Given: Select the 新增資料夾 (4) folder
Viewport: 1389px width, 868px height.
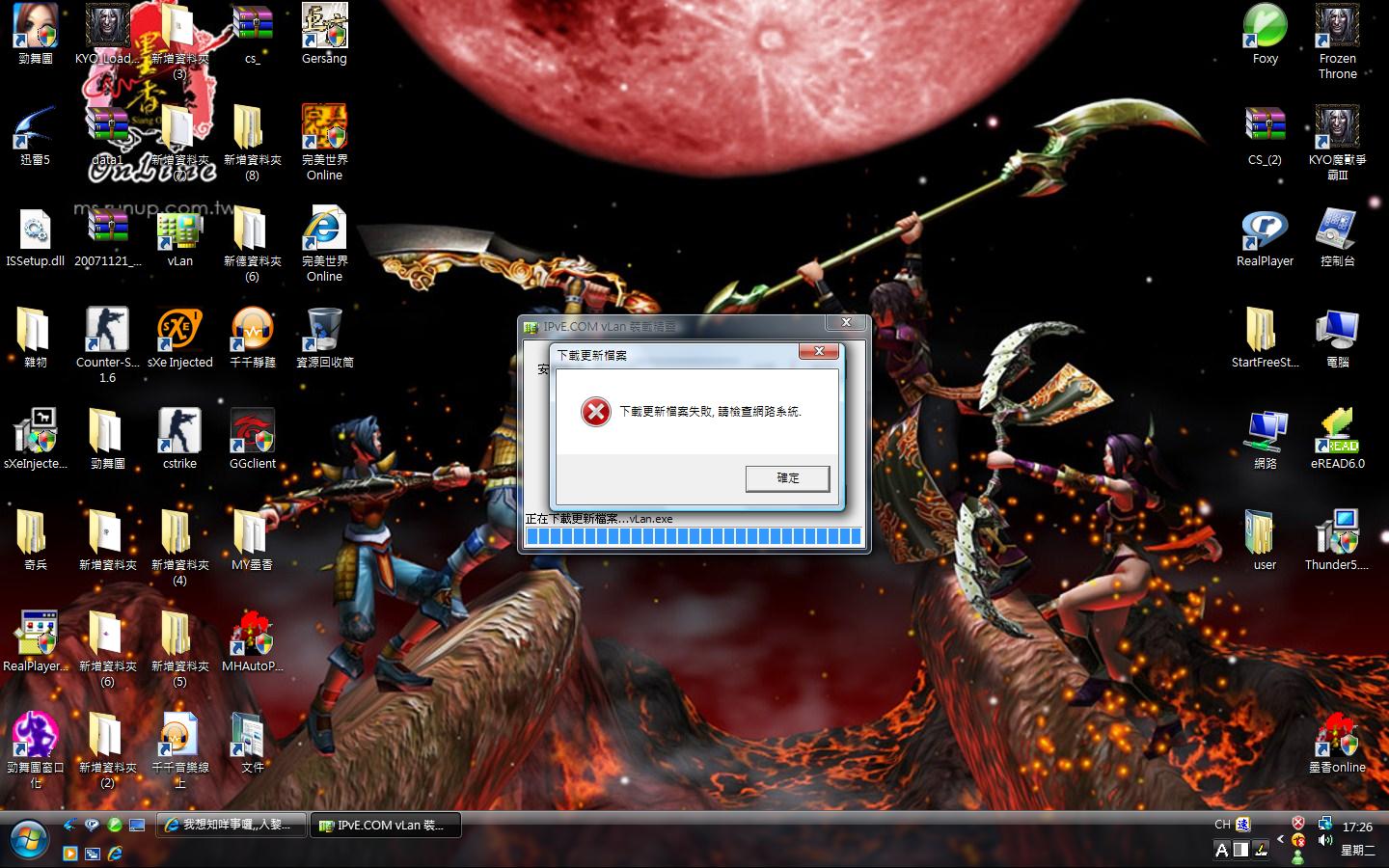Looking at the screenshot, I should point(180,548).
